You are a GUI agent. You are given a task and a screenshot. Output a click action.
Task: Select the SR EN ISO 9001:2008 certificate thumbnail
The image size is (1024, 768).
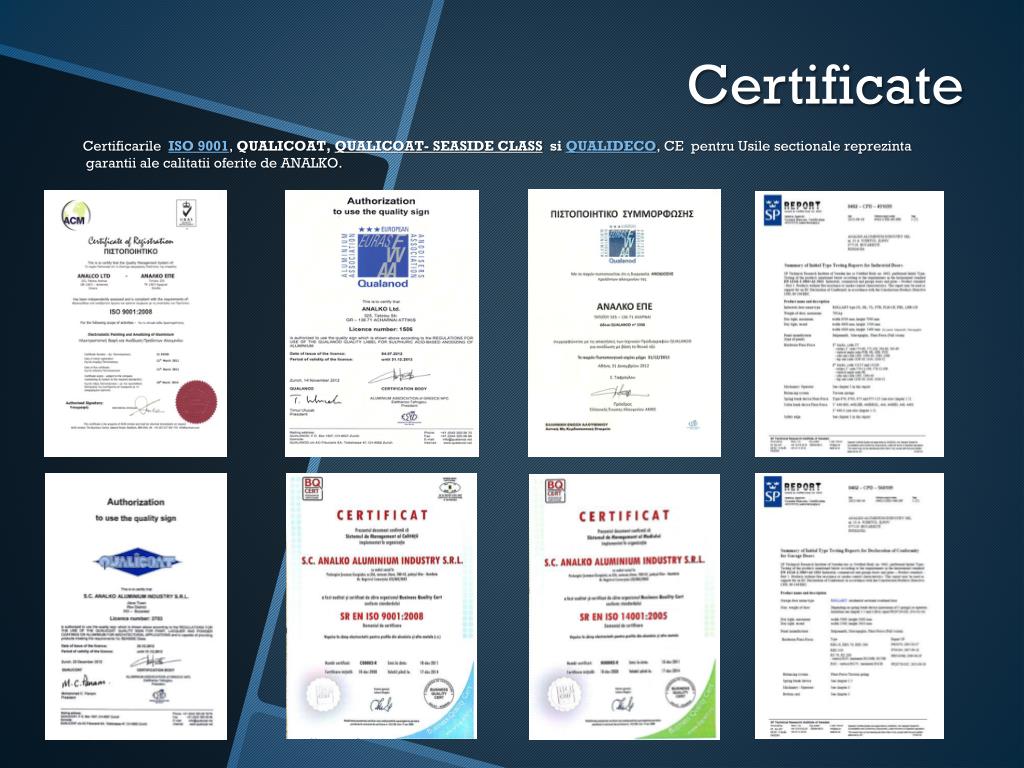(x=381, y=606)
